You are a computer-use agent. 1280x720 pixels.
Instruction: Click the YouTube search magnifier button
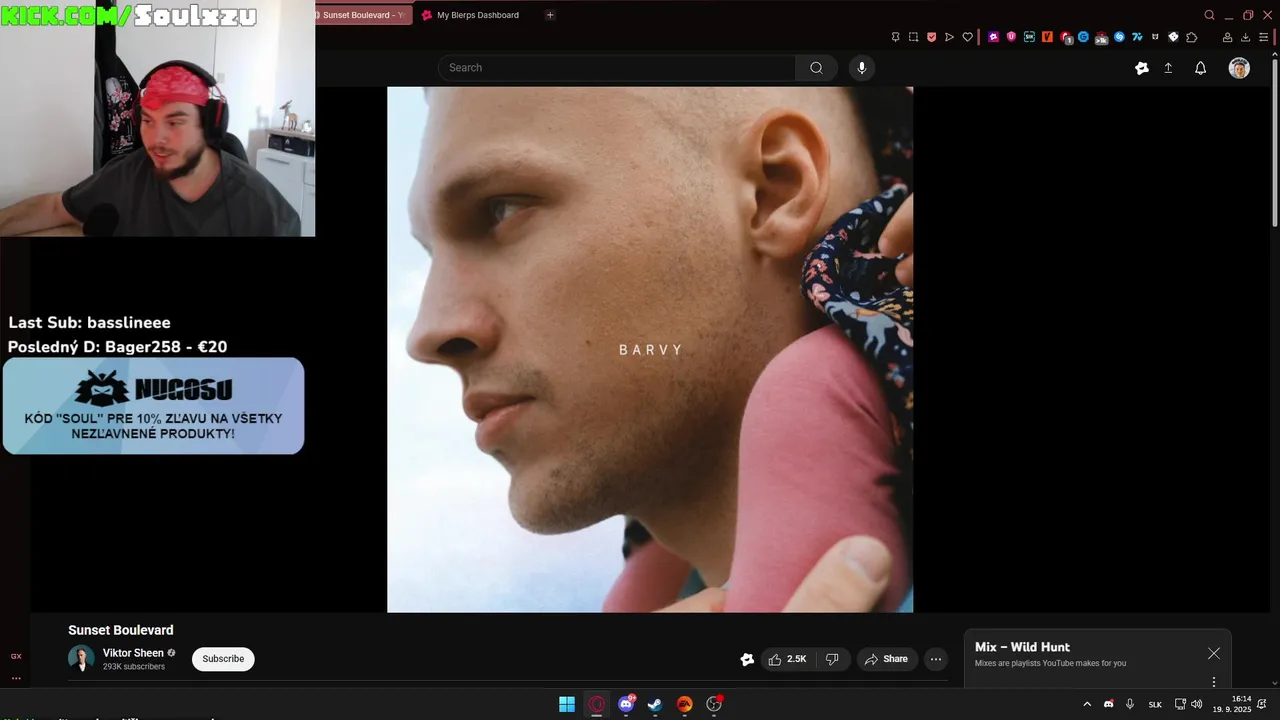pos(816,68)
